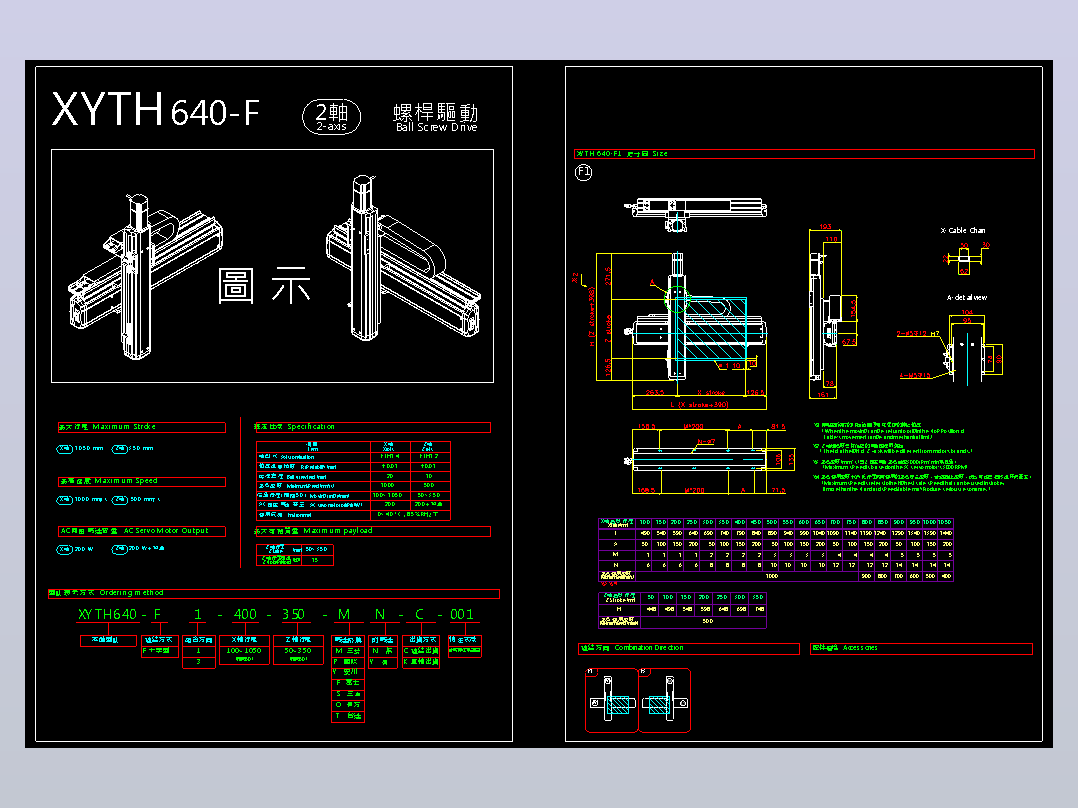Click the 'Combination Direction' section header
This screenshot has width=1078, height=808.
[x=688, y=648]
